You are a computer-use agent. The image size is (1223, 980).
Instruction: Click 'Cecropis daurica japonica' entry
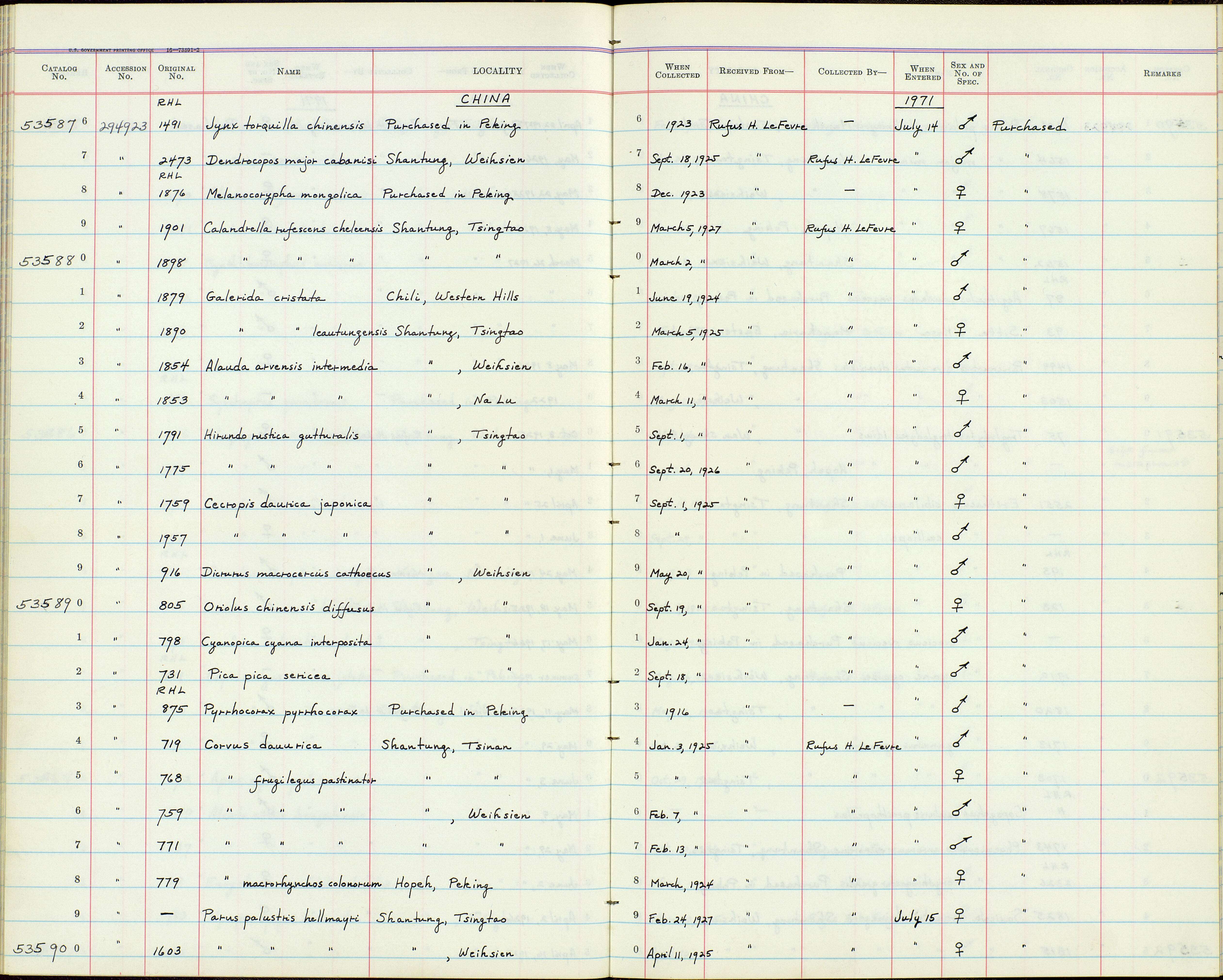288,504
